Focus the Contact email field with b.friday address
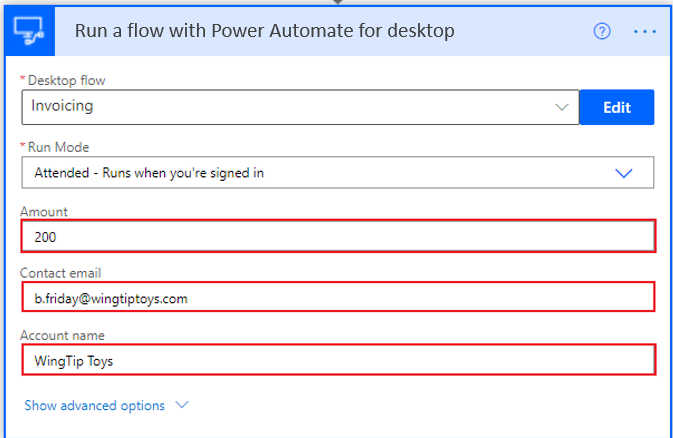Viewport: 673px width, 438px height. [x=338, y=297]
